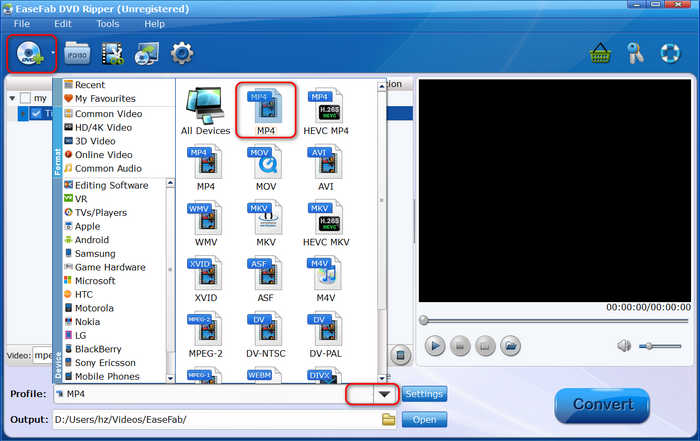Adjust the preview volume slider
The height and width of the screenshot is (441, 700).
tap(660, 346)
